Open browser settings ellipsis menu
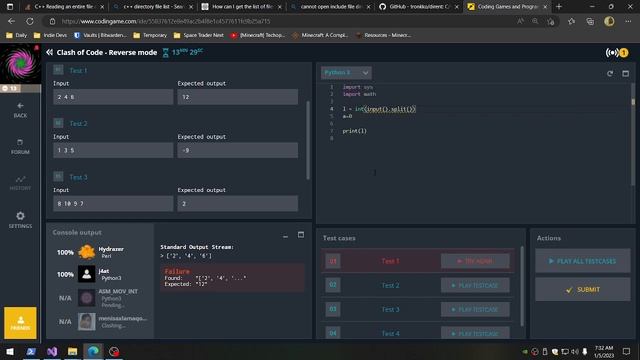 pos(628,21)
